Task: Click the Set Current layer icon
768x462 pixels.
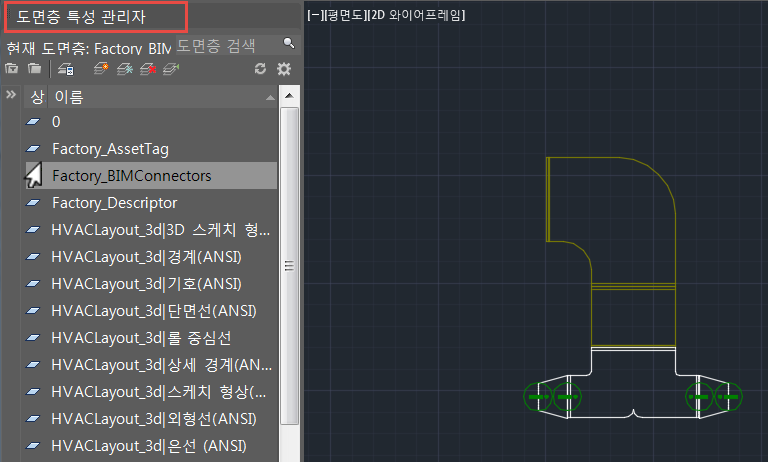Action: coord(171,69)
